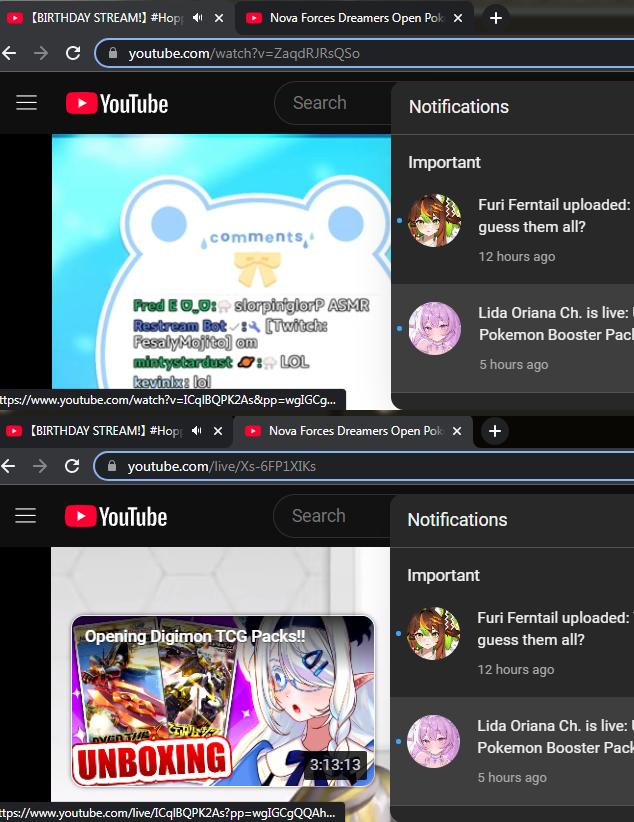
Task: Close the BIRTHDAY STREAM tab in top window
Action: [219, 18]
